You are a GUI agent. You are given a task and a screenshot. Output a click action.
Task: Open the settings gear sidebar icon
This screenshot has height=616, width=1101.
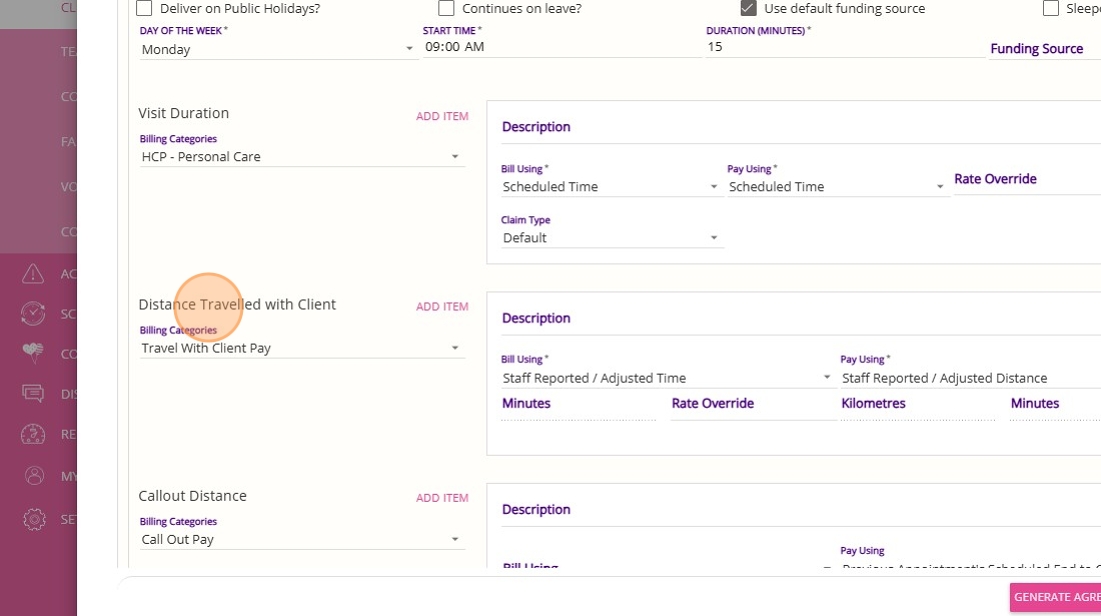point(33,519)
